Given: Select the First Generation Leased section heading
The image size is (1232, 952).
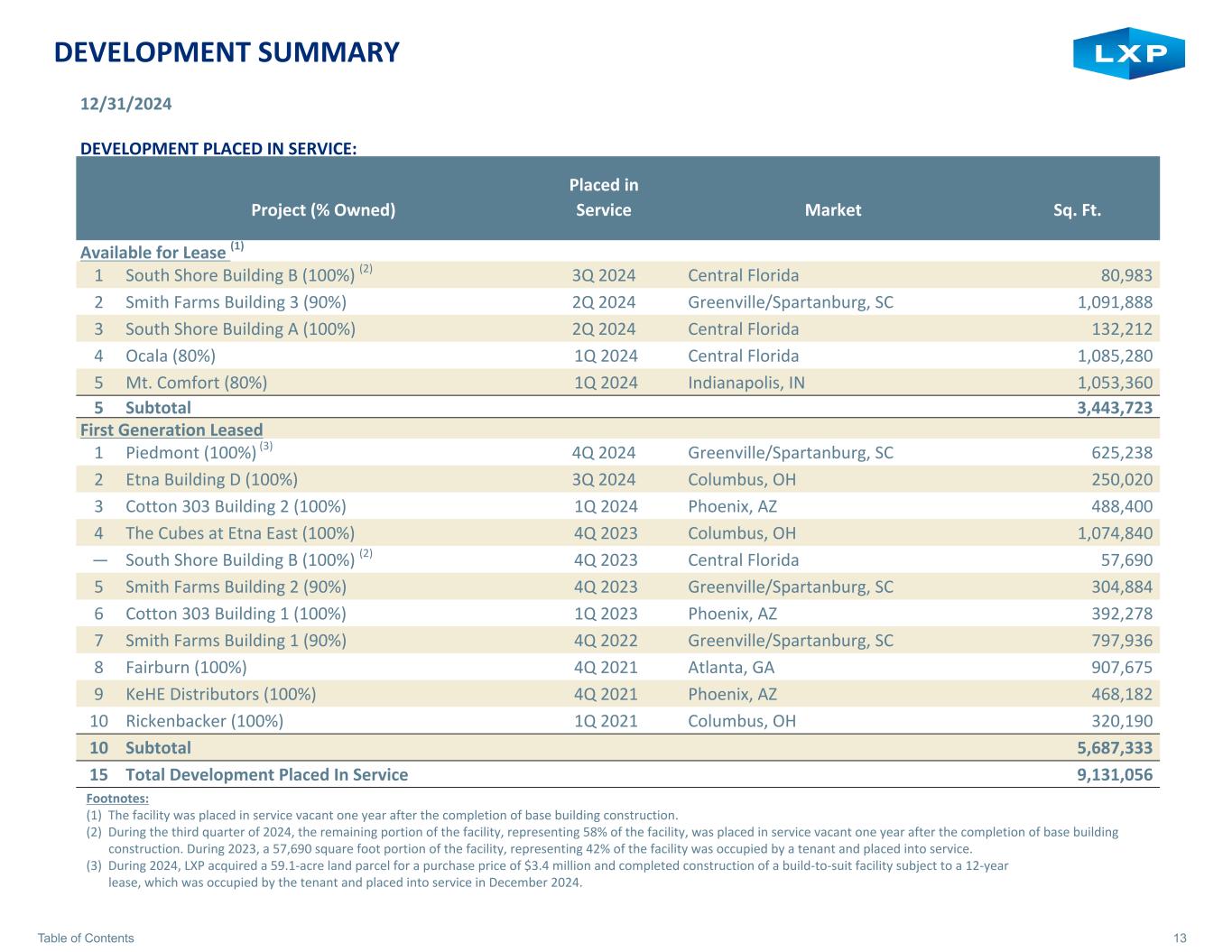Looking at the screenshot, I should click(x=171, y=430).
